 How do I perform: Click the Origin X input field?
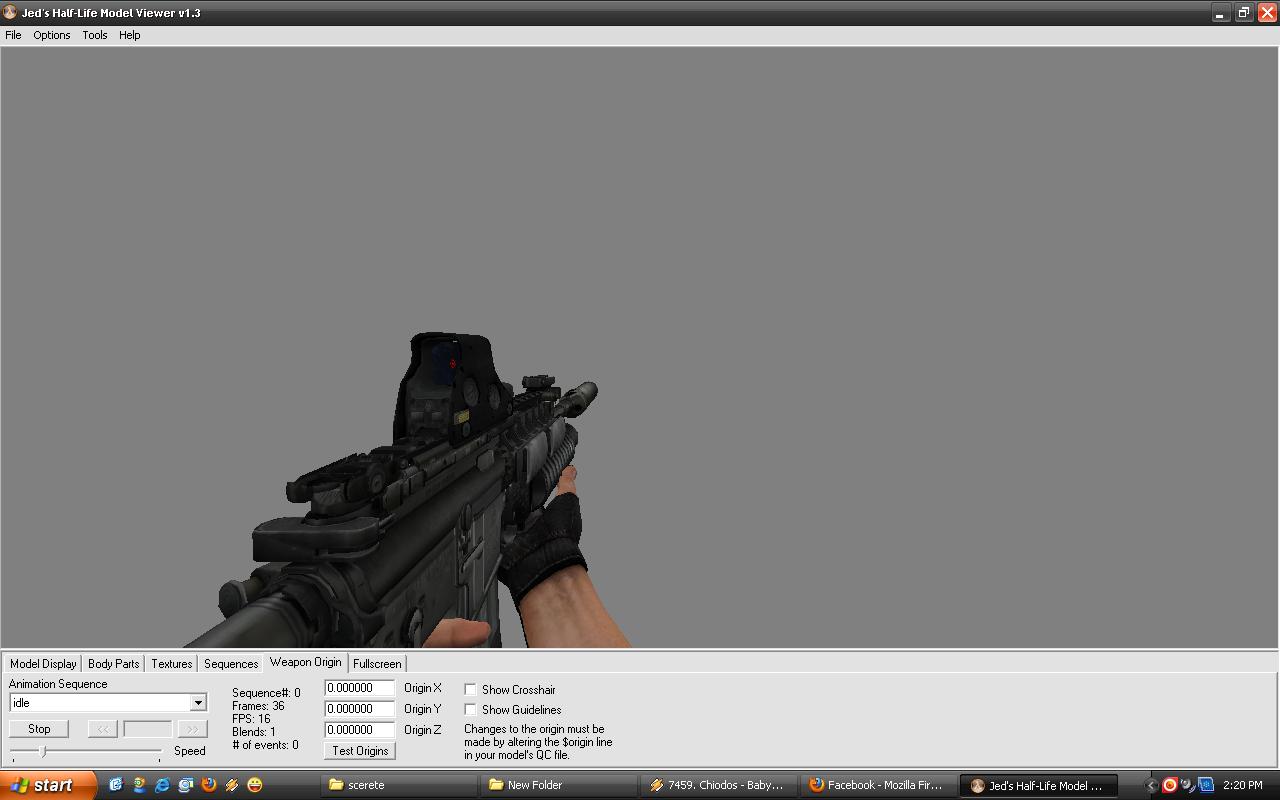(x=360, y=688)
